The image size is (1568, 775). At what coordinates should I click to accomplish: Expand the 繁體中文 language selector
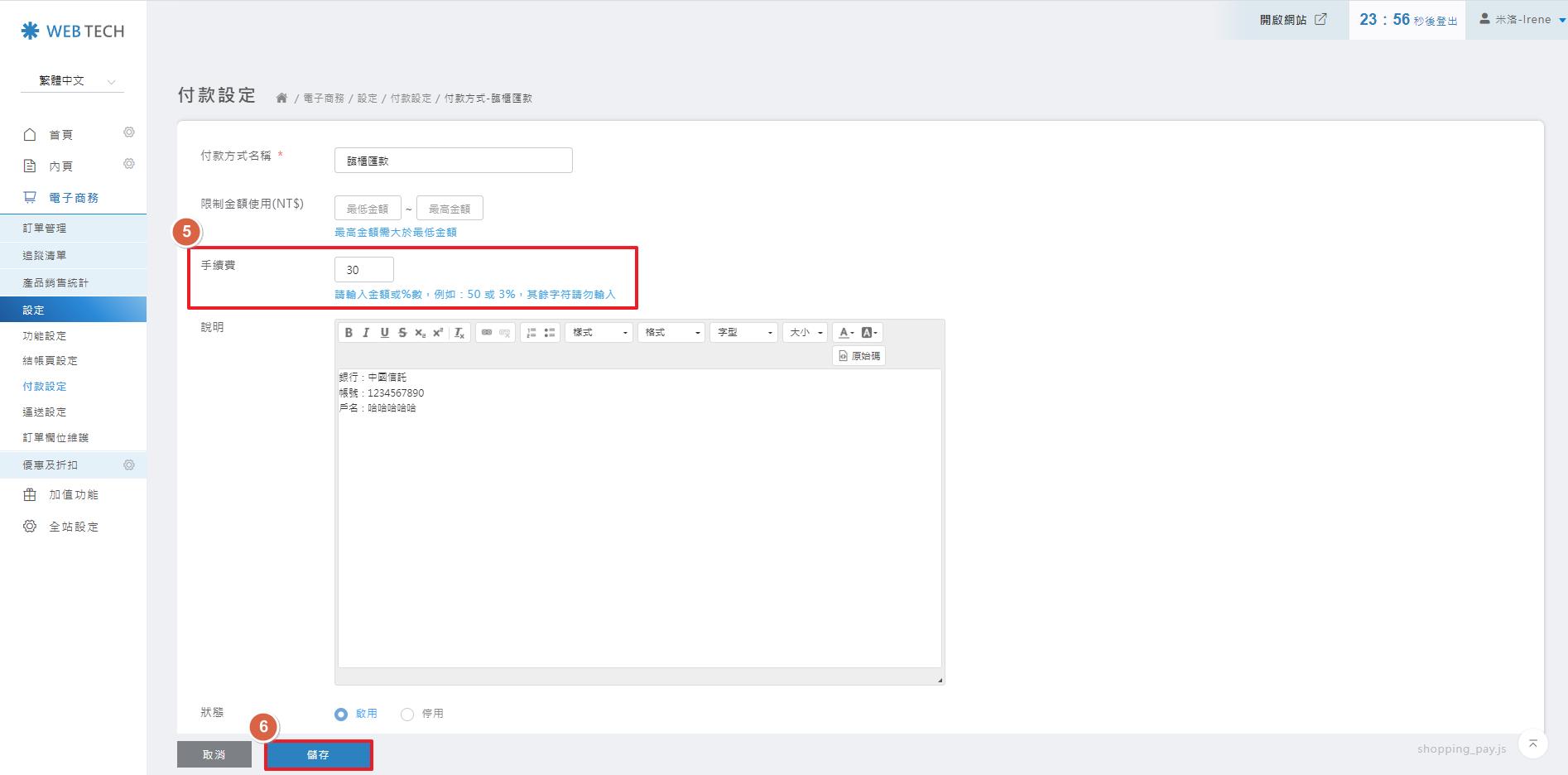(x=73, y=81)
